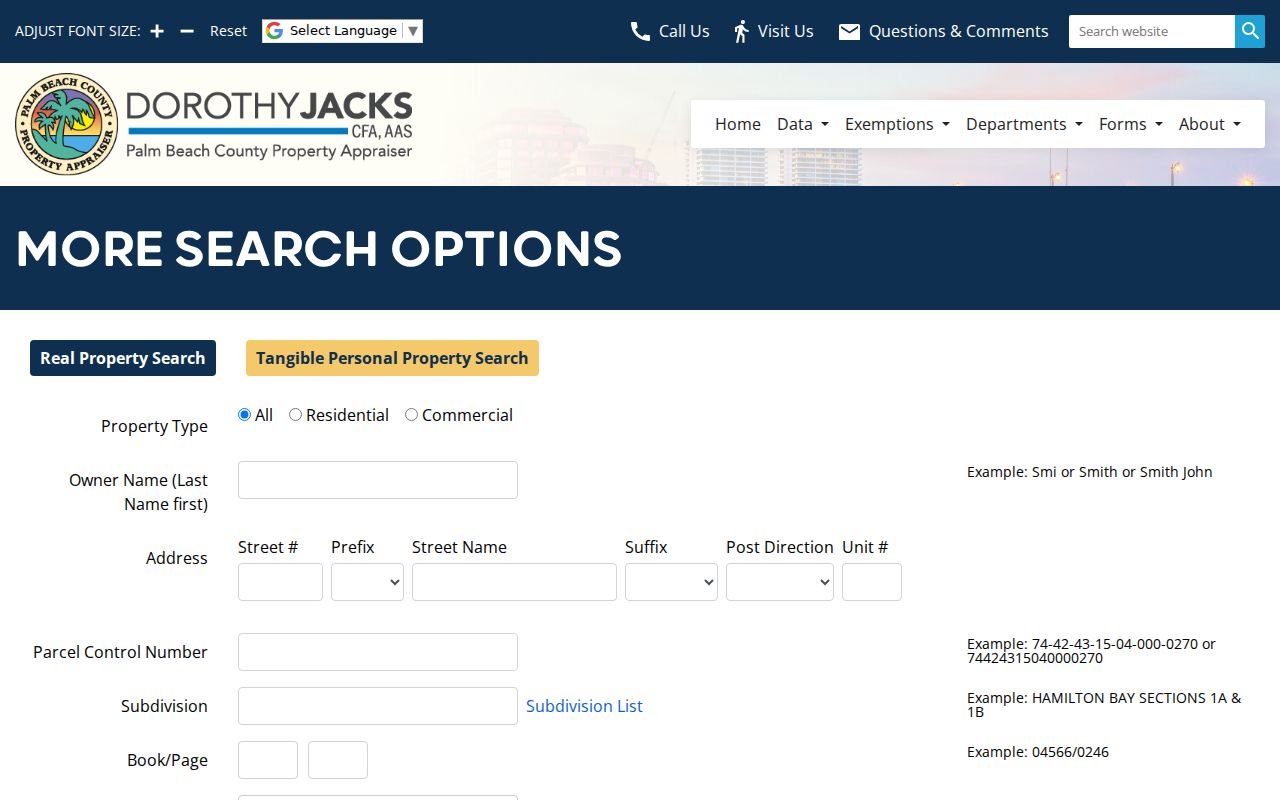Increase font size with plus icon
This screenshot has width=1280, height=800.
tap(157, 31)
